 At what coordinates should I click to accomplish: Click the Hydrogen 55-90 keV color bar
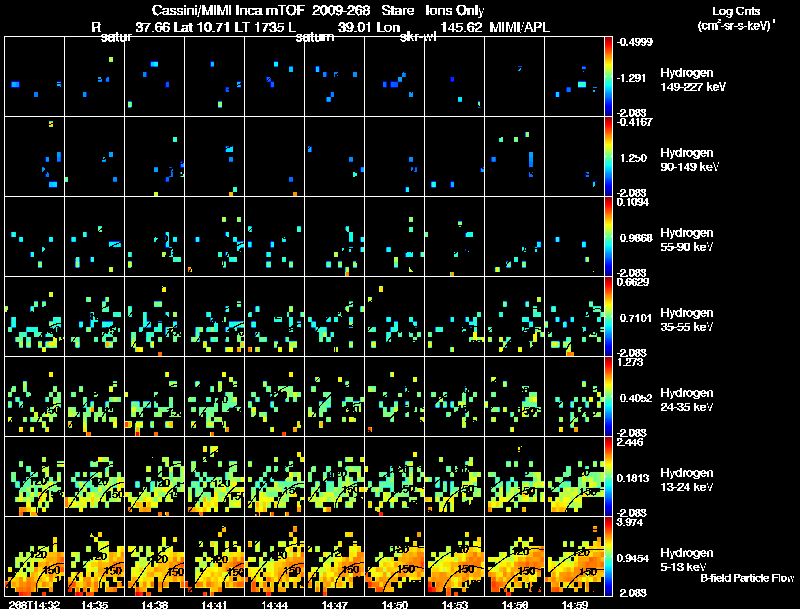point(608,237)
